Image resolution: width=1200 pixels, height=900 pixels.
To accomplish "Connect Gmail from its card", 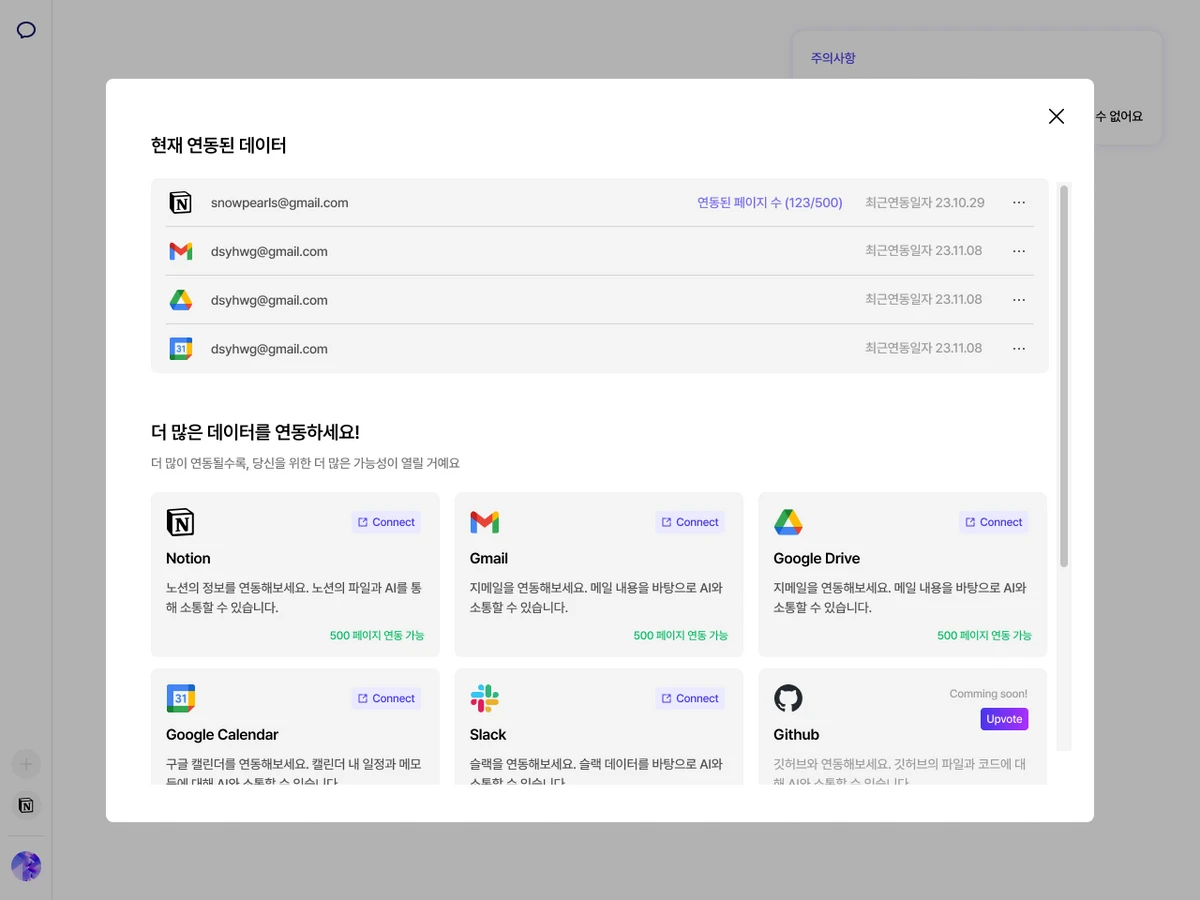I will (x=690, y=522).
